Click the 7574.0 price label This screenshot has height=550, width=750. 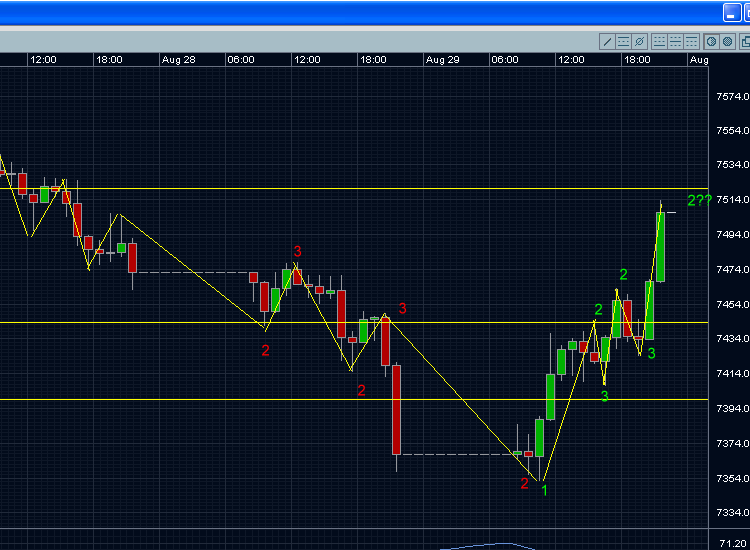732,97
